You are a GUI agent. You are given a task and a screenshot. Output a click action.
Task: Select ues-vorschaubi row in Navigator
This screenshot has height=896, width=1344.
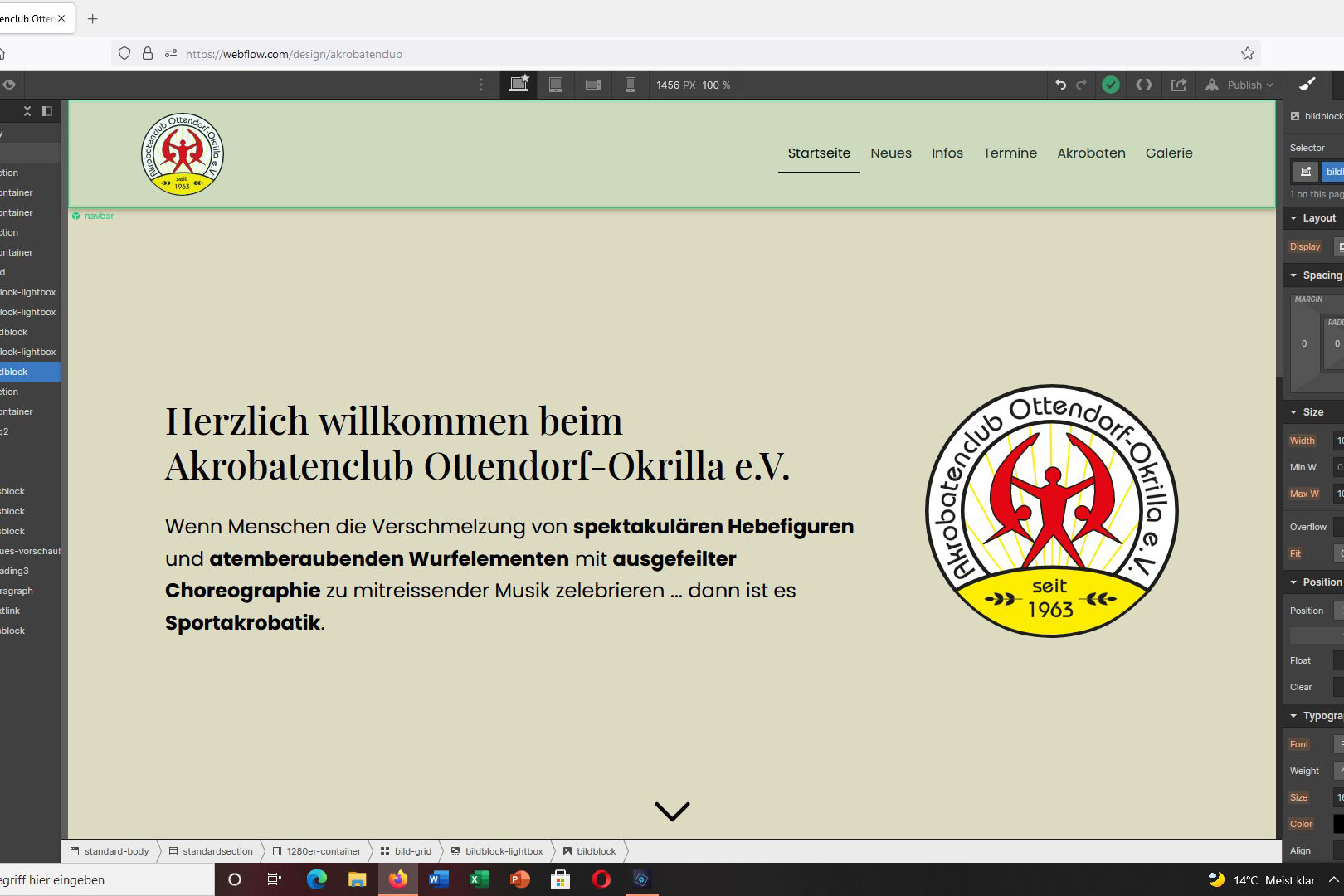(x=30, y=551)
